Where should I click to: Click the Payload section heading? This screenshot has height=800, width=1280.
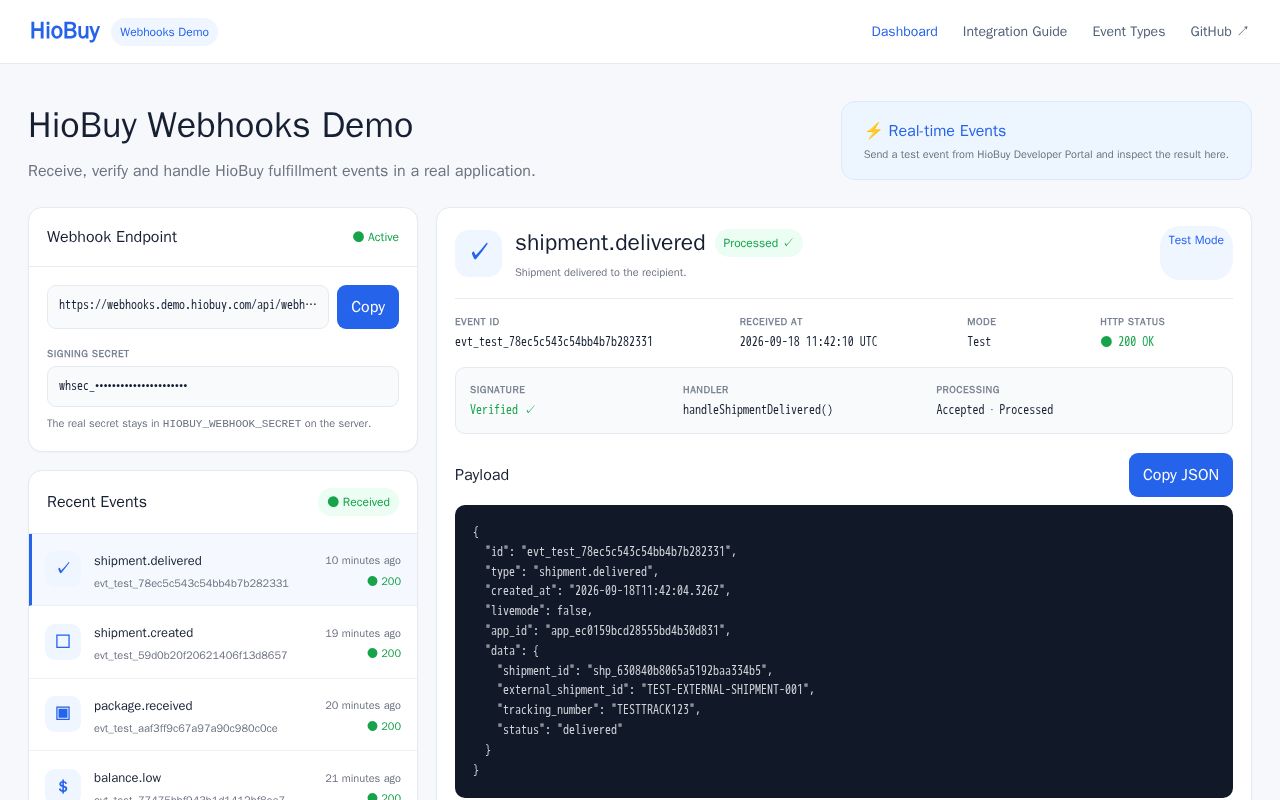(x=482, y=475)
